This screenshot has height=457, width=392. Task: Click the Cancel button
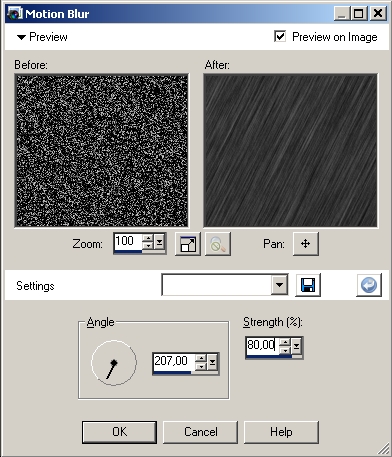pyautogui.click(x=201, y=432)
